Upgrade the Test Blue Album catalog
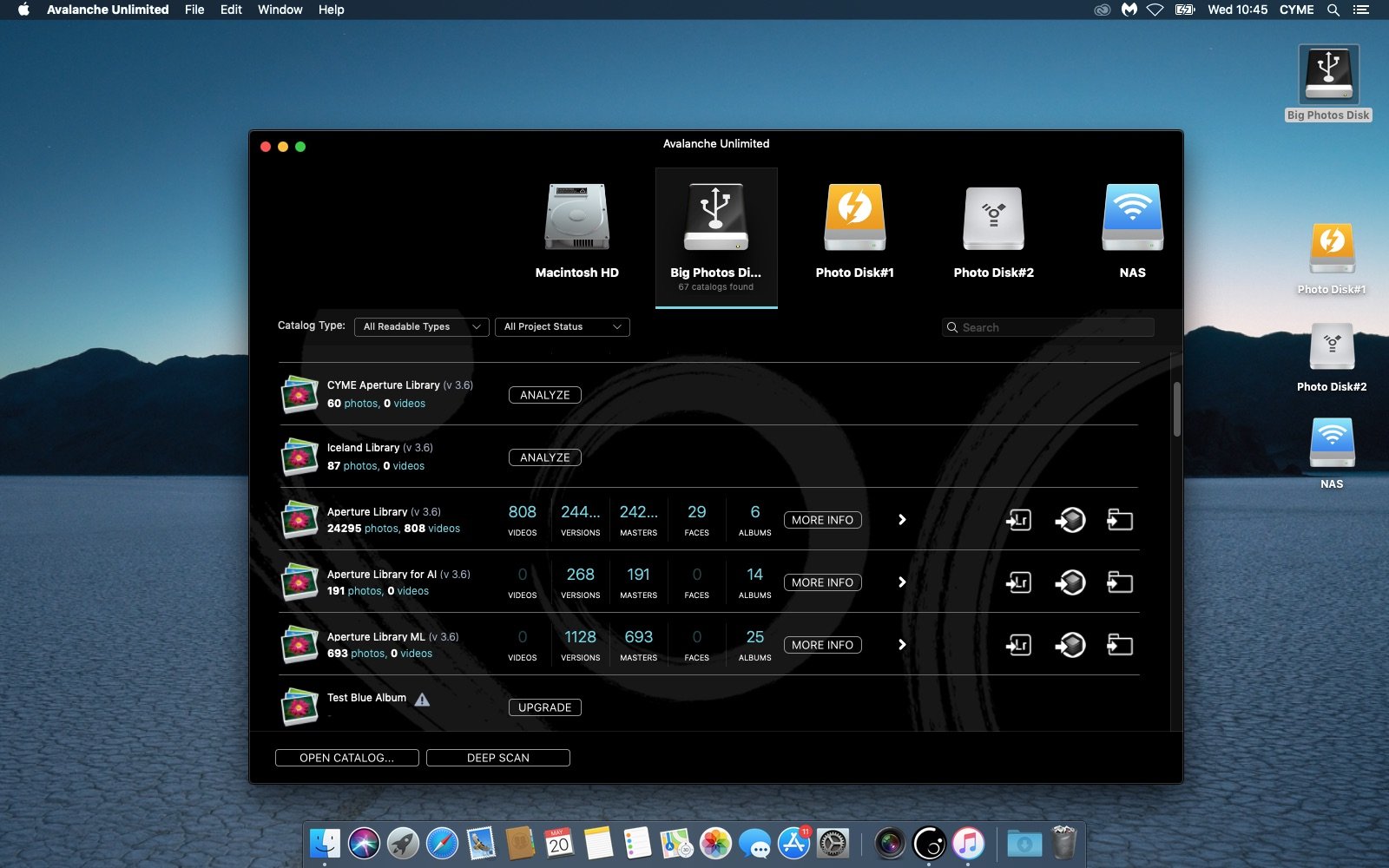The height and width of the screenshot is (868, 1389). pyautogui.click(x=544, y=707)
